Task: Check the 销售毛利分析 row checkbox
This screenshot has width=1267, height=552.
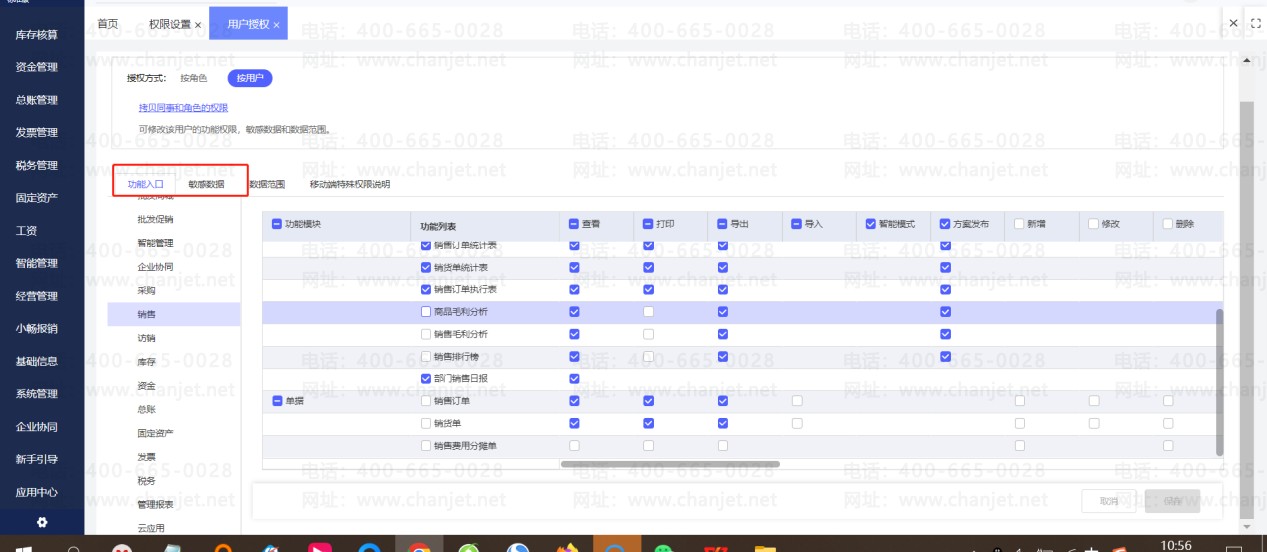Action: pos(426,334)
